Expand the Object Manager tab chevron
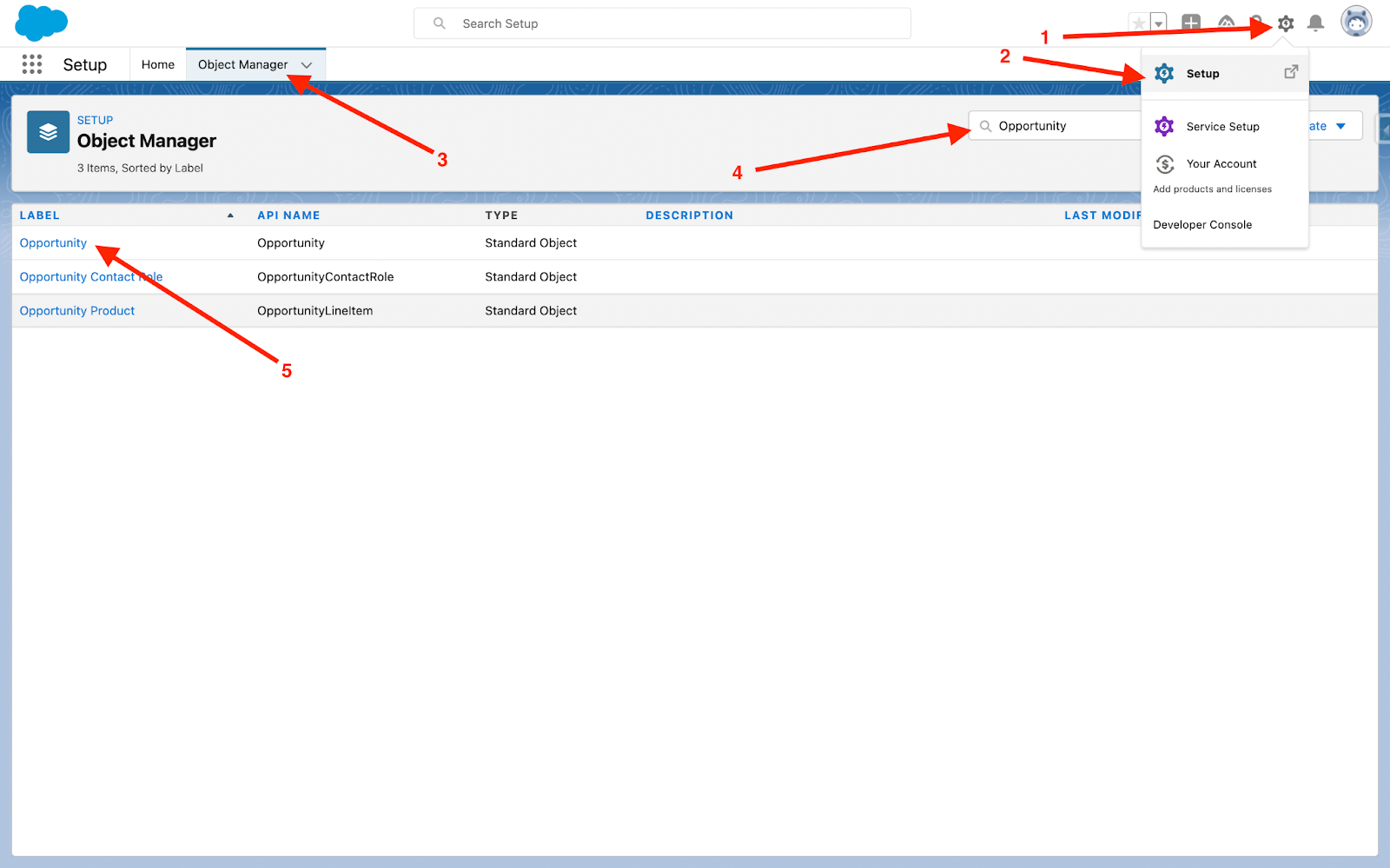This screenshot has height=868, width=1390. [307, 65]
